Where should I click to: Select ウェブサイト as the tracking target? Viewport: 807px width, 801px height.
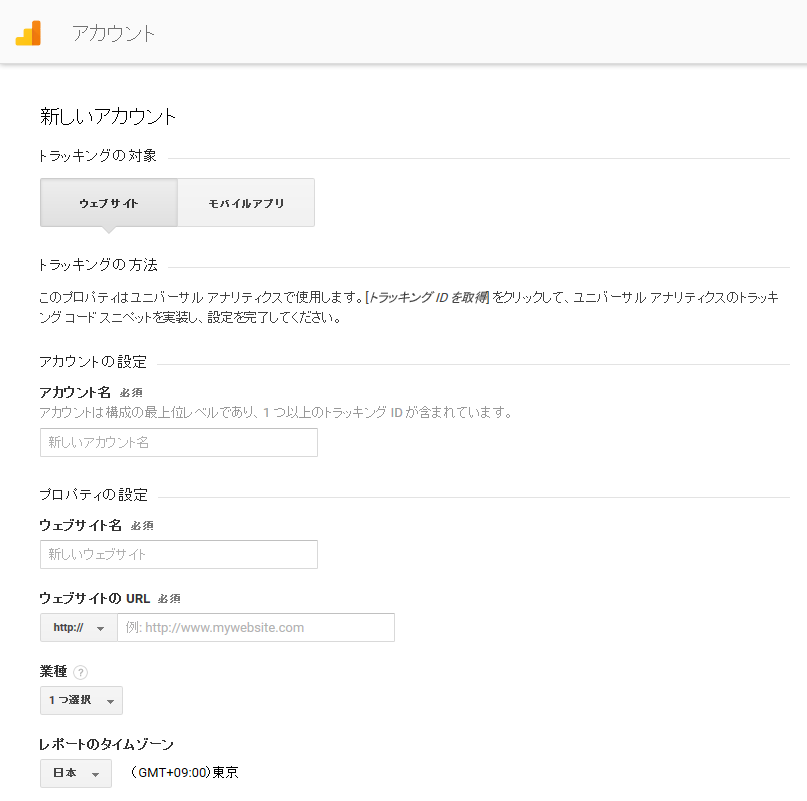(x=109, y=203)
